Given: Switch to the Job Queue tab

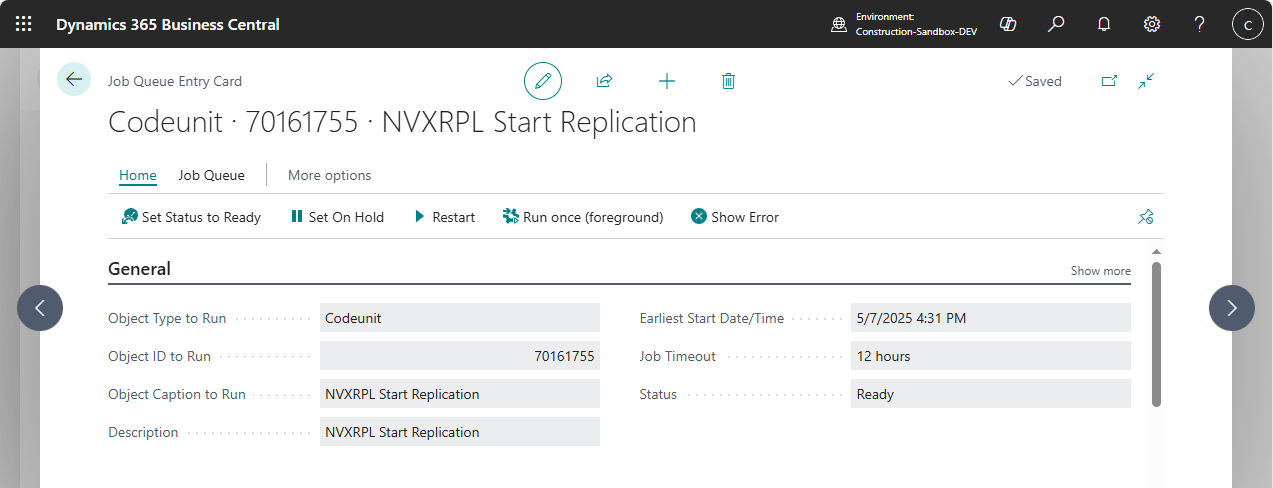Looking at the screenshot, I should click(211, 175).
